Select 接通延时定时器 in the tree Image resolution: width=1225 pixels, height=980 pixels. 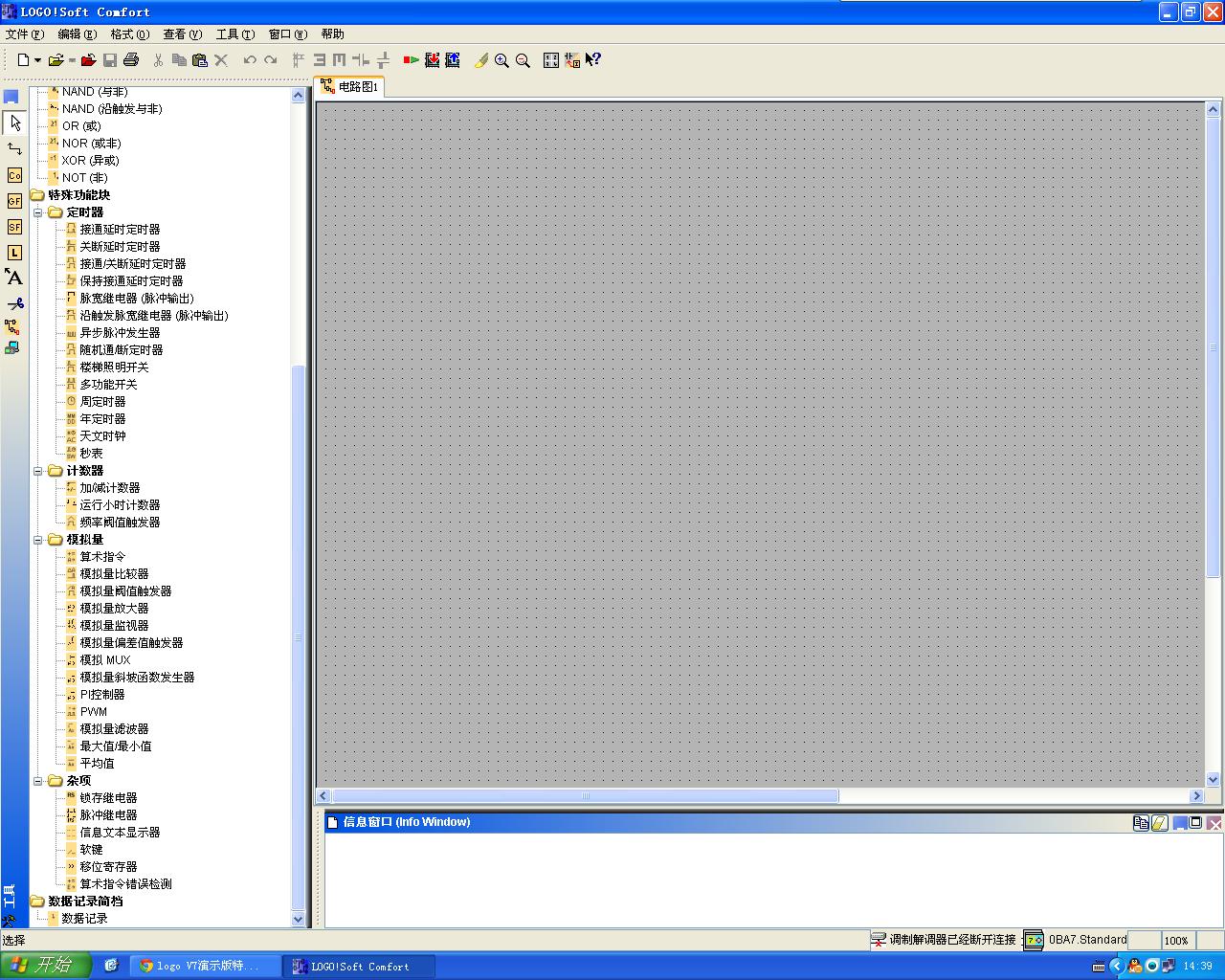click(x=120, y=230)
